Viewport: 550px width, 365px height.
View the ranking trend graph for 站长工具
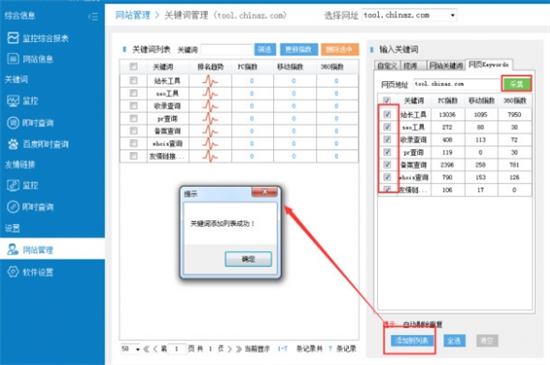(x=210, y=81)
